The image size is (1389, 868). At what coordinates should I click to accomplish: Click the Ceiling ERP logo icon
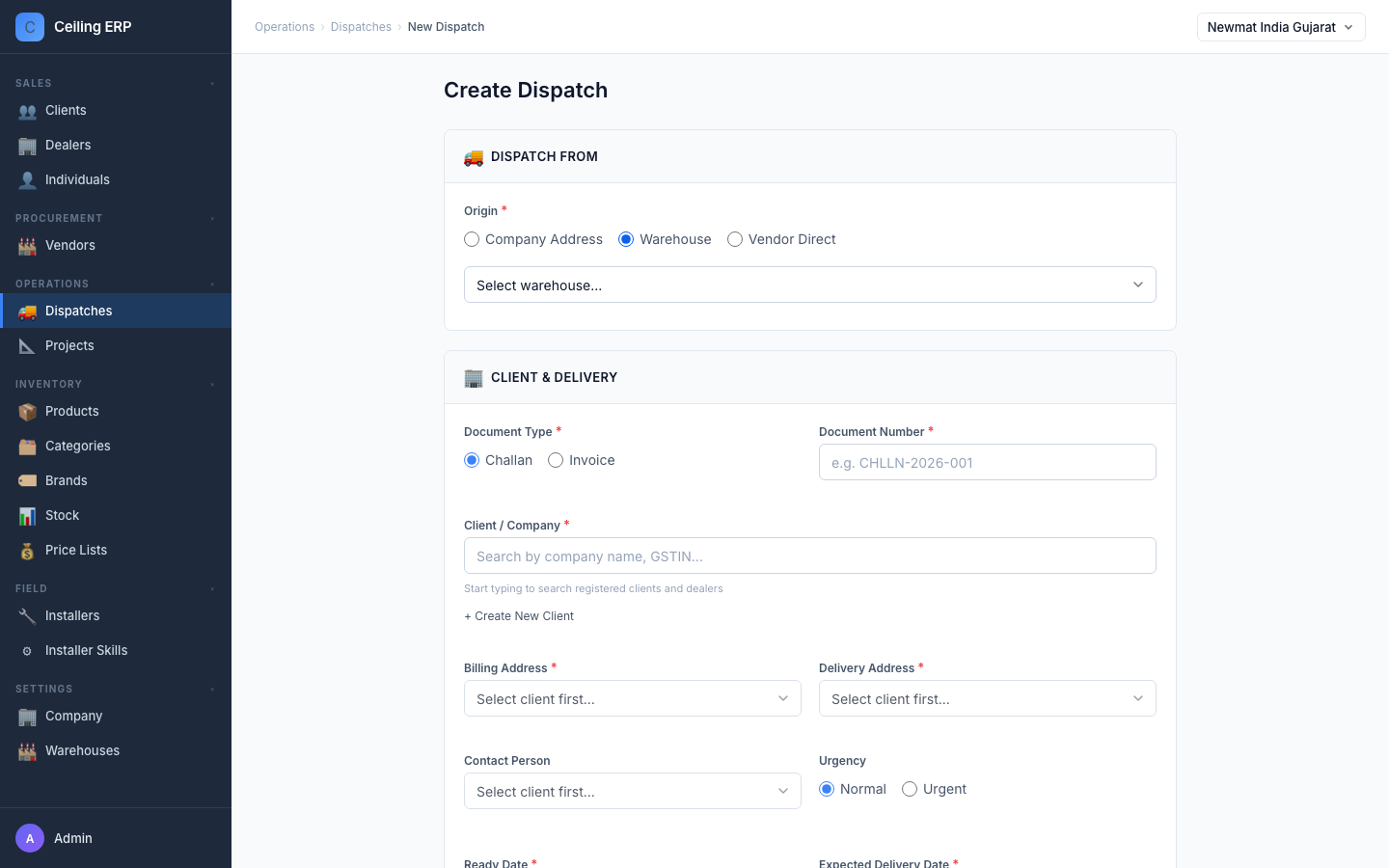point(30,27)
